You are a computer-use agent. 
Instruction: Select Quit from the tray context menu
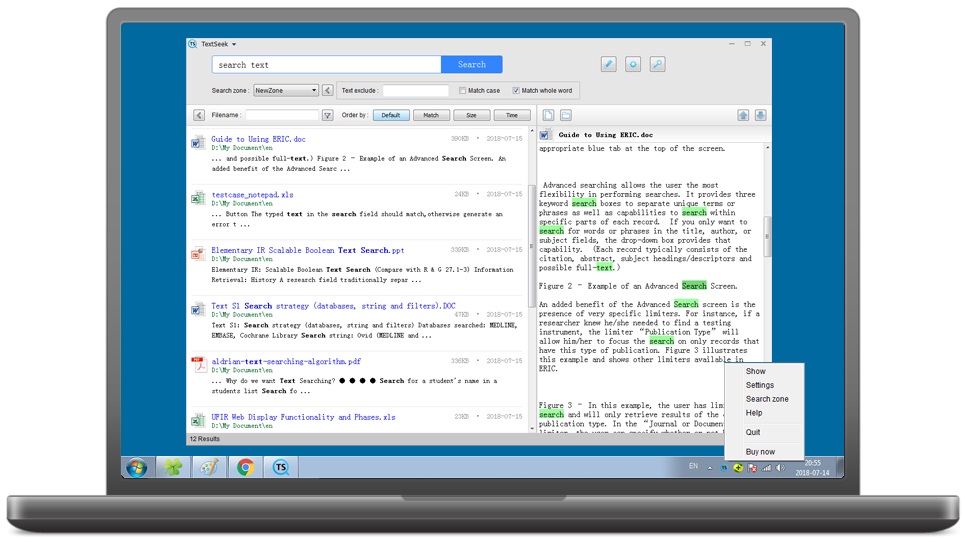point(753,432)
